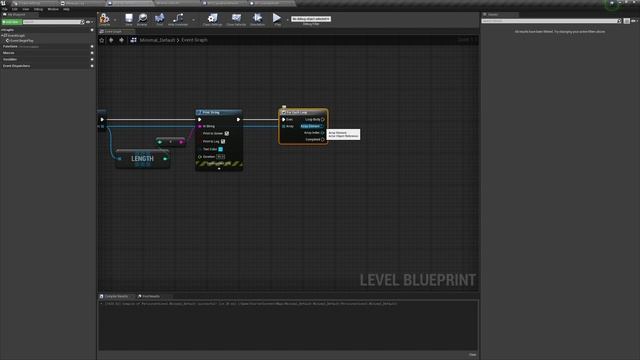Open the Help menu
This screenshot has width=640, height=360.
pos(66,9)
